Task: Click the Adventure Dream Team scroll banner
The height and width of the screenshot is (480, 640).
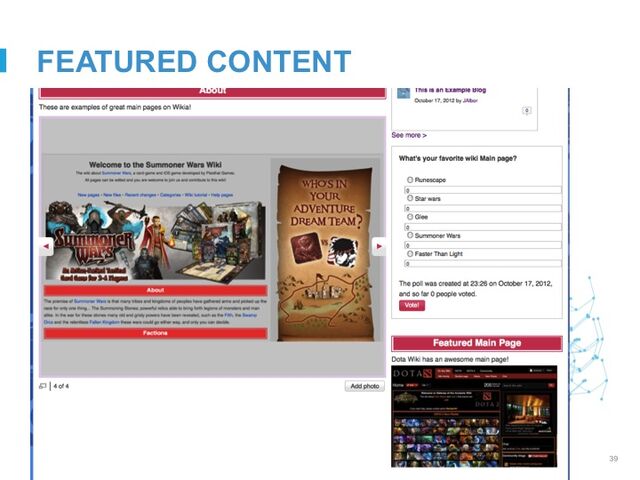Action: point(325,252)
